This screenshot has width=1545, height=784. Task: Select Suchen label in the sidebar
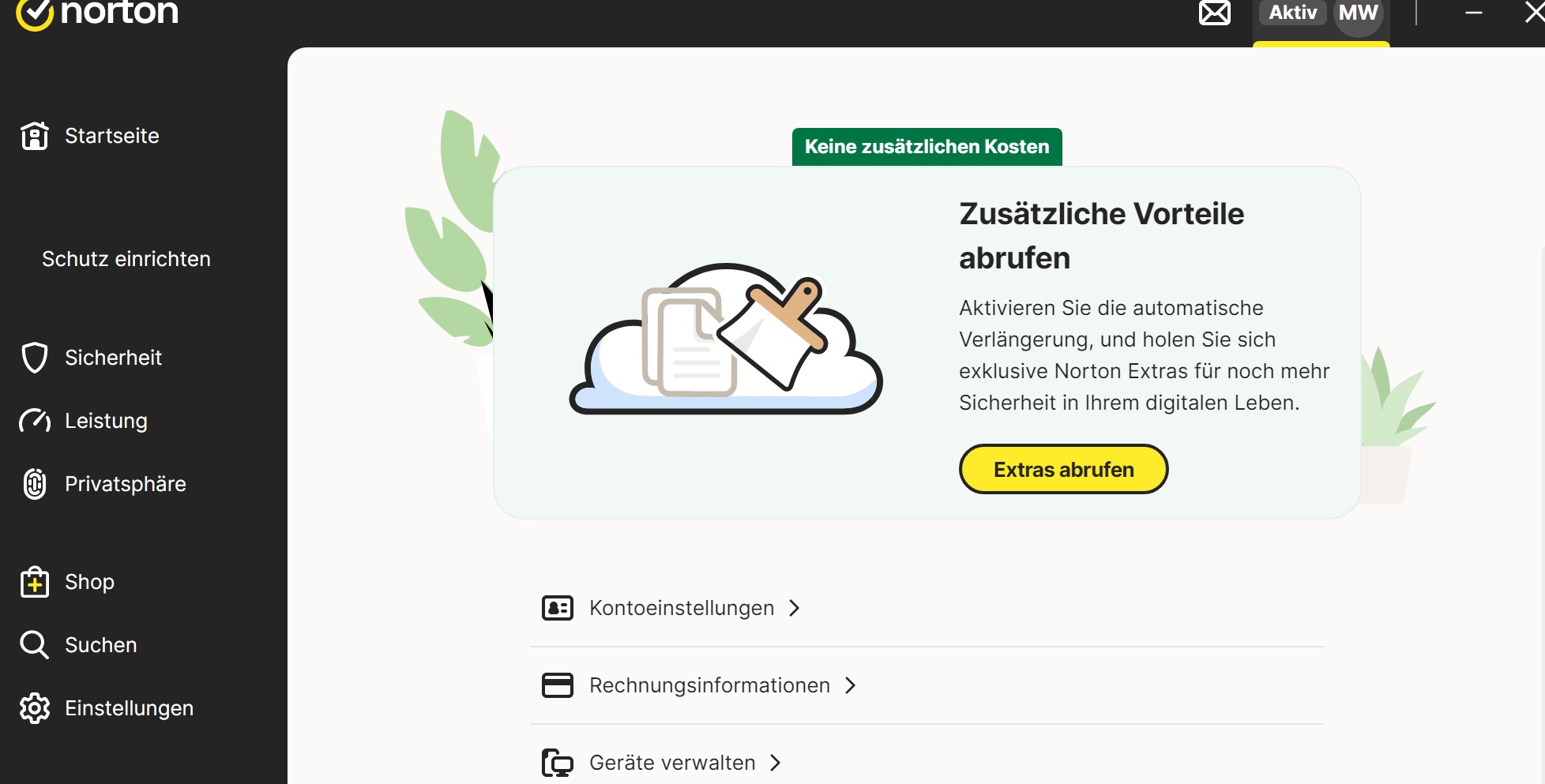click(101, 645)
